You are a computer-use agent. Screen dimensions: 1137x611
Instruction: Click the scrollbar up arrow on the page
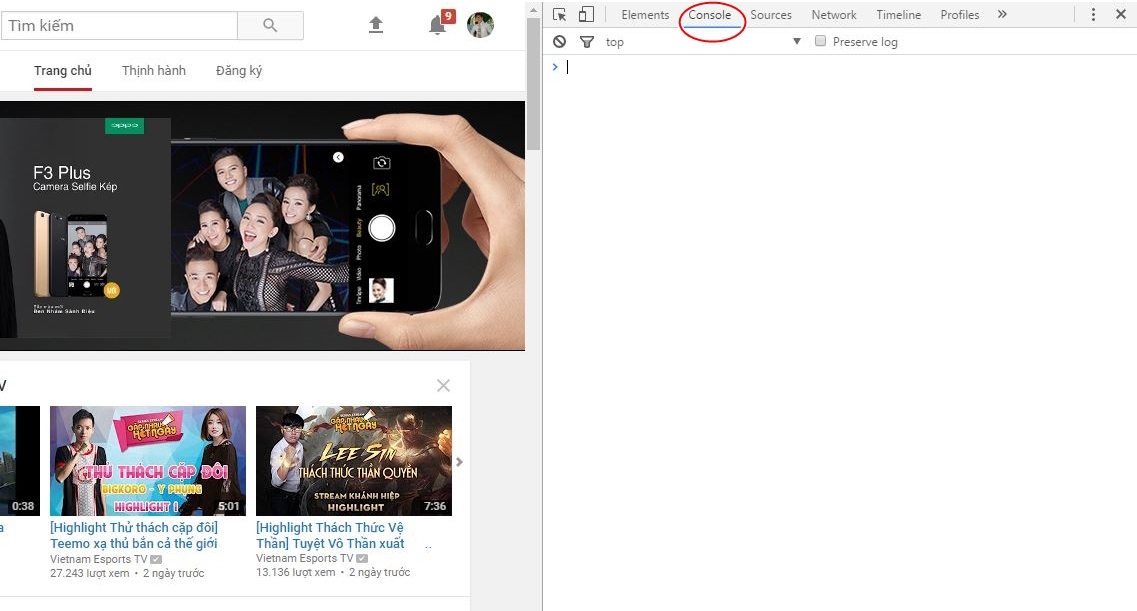coord(534,10)
